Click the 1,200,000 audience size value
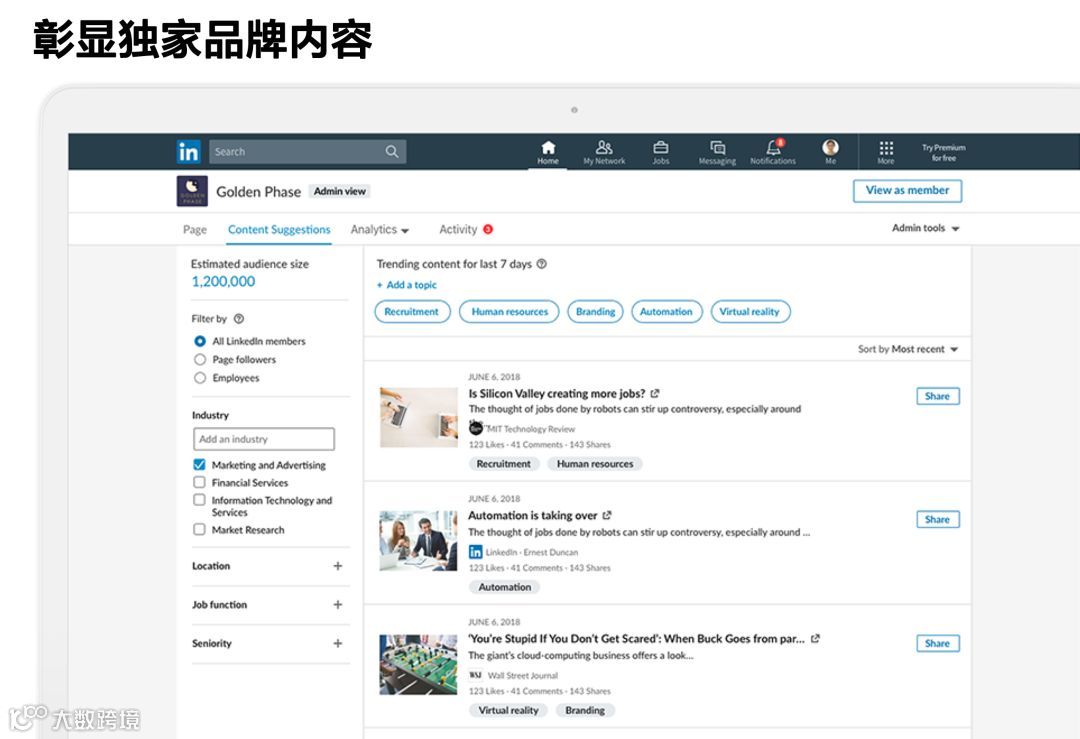Image resolution: width=1080 pixels, height=739 pixels. 223,281
